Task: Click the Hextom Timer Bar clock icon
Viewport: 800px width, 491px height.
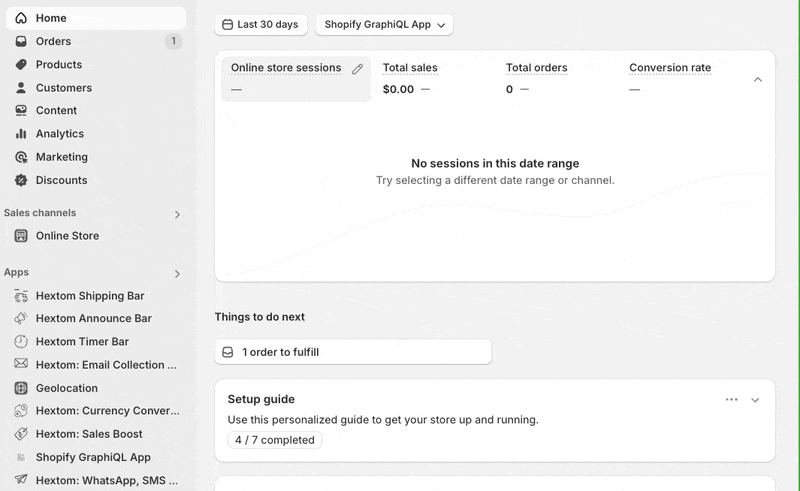Action: coord(21,341)
